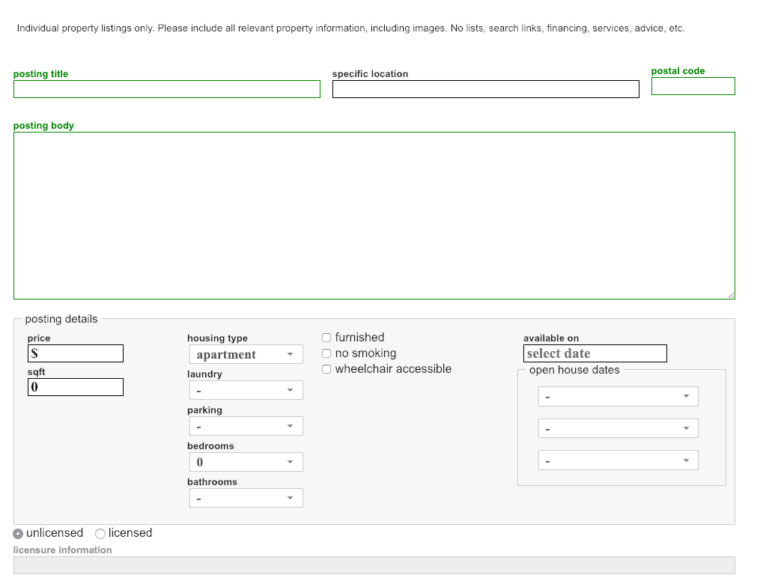Open the bedrooms dropdown

pyautogui.click(x=245, y=462)
